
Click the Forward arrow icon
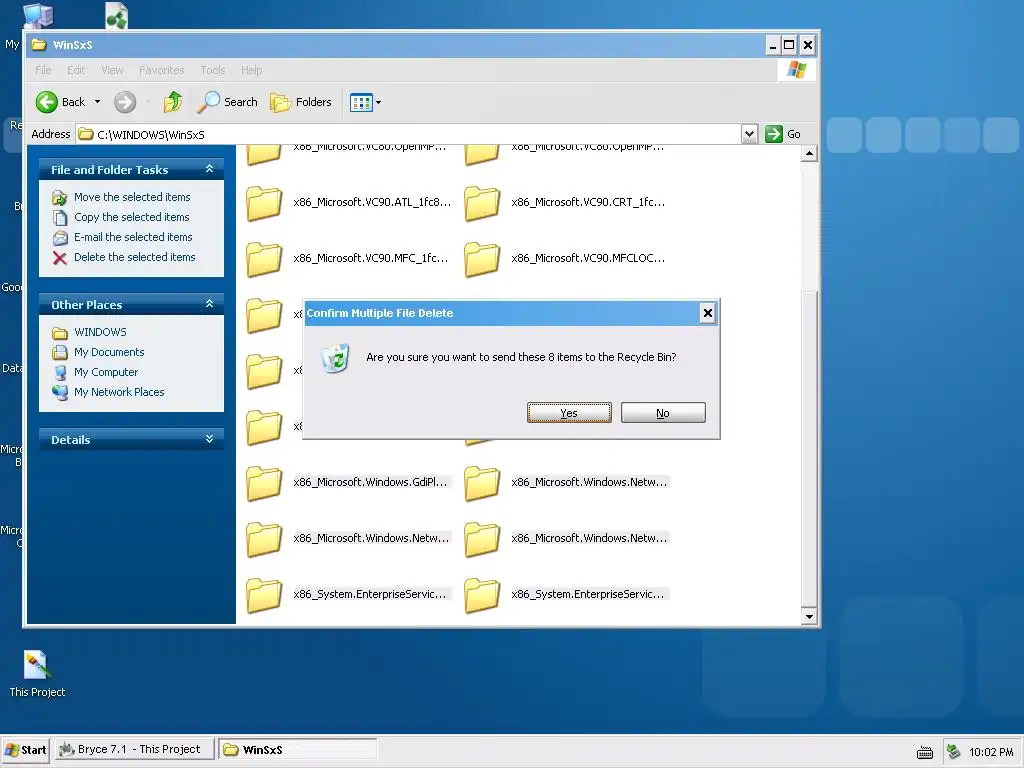tap(125, 102)
